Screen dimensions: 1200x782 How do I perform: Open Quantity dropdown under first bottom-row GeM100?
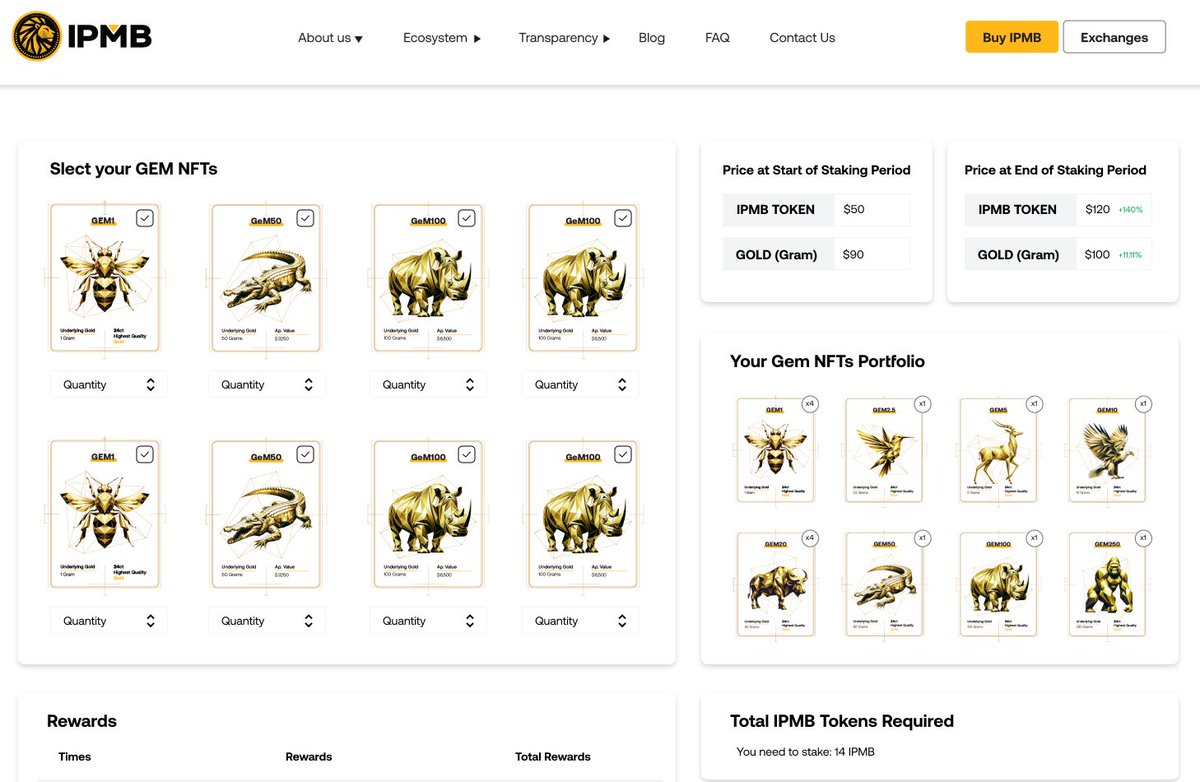[428, 620]
